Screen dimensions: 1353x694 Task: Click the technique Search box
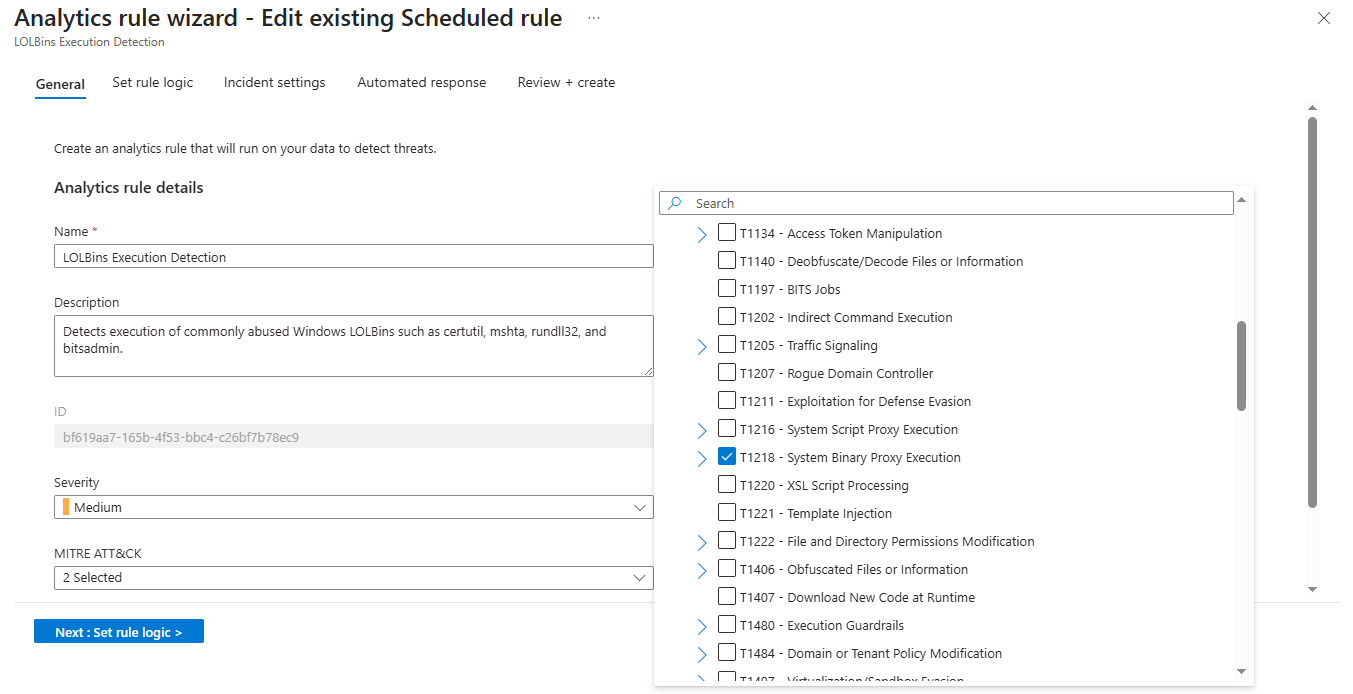point(946,203)
